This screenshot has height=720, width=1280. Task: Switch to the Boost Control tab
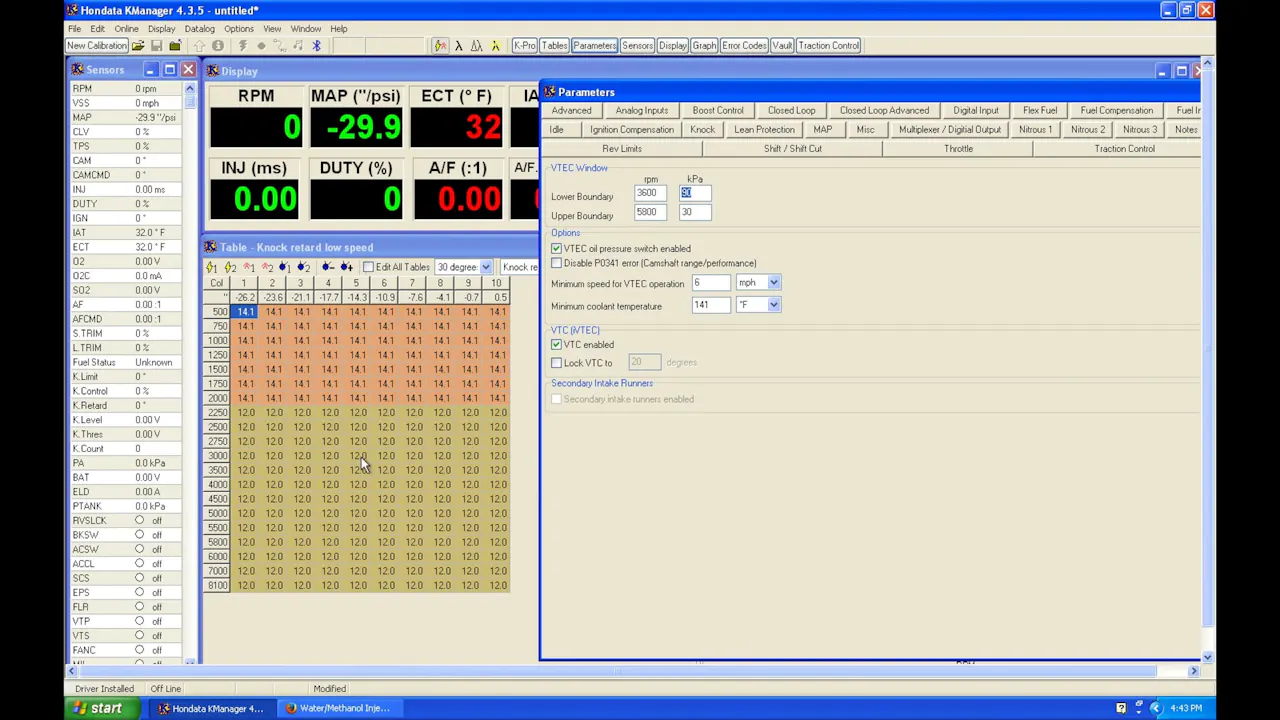tap(718, 110)
